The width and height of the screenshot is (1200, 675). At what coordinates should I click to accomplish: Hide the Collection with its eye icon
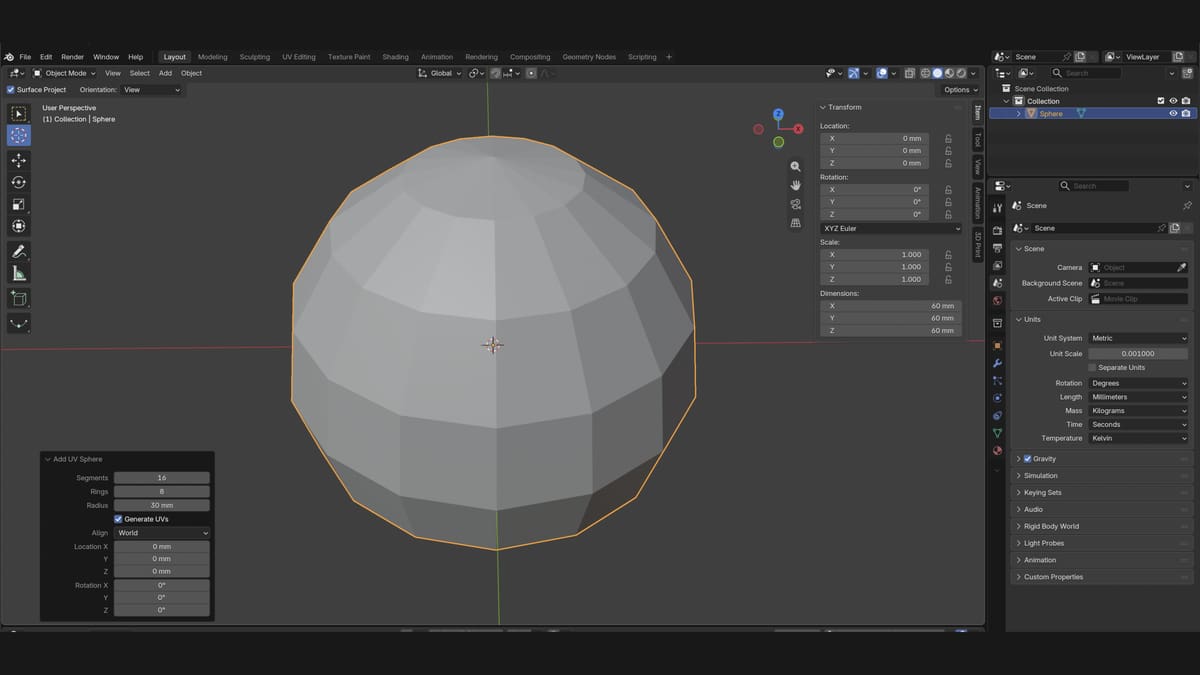1173,101
